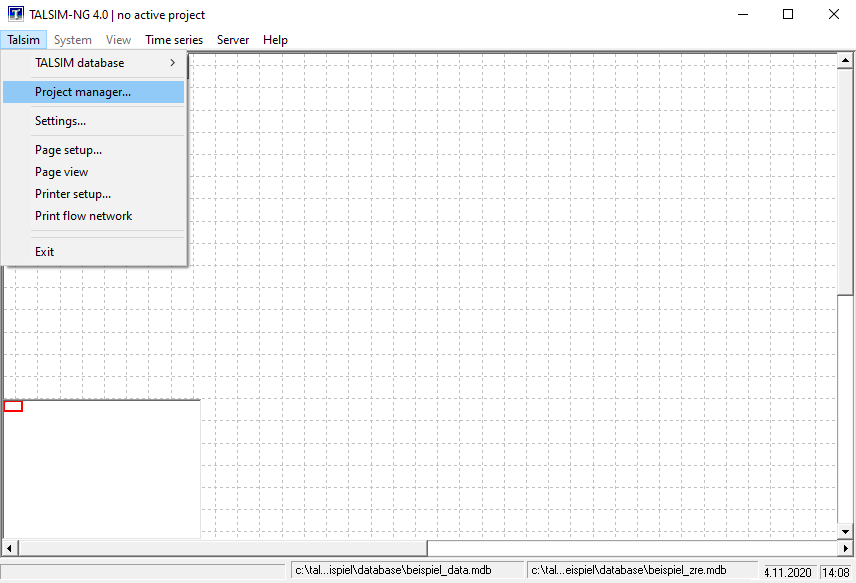Close the TALSIM-NG window
Screen dimensions: 856x583
[x=834, y=14]
